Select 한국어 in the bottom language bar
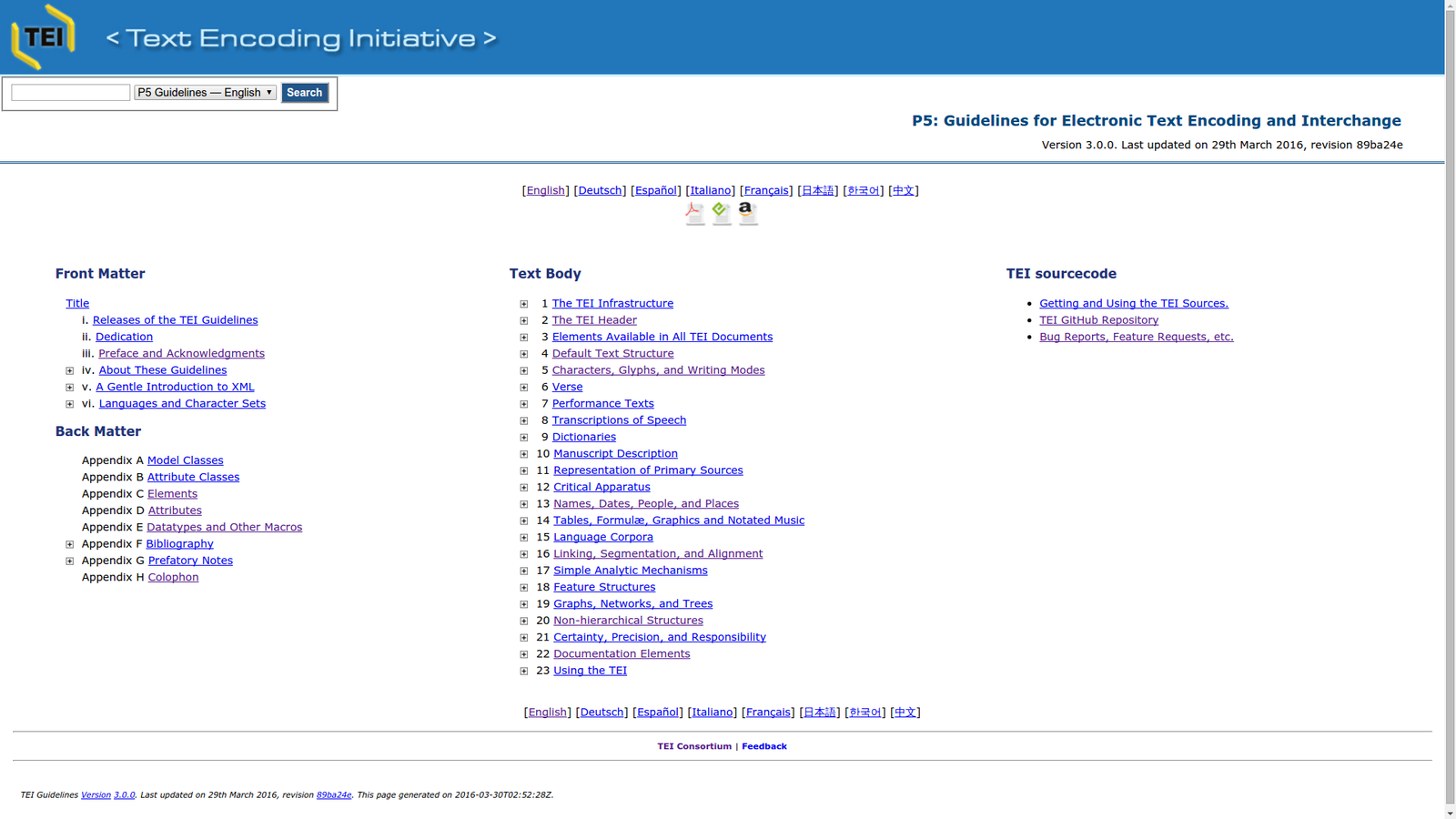The width and height of the screenshot is (1456, 819). point(864,713)
